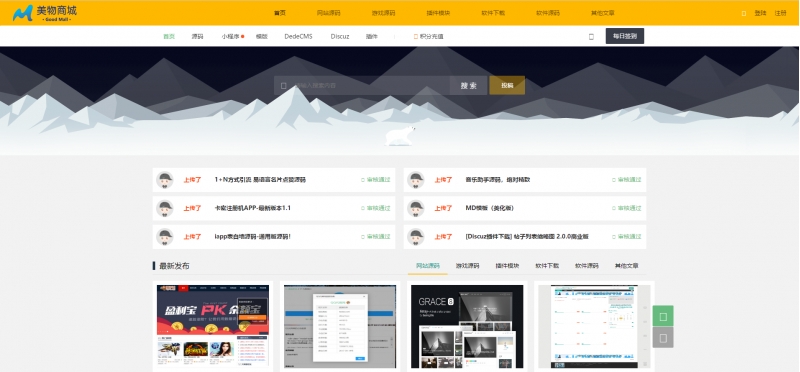This screenshot has height=372, width=800.
Task: Switch to 软件下载 tab under 最新发布
Action: [x=547, y=266]
